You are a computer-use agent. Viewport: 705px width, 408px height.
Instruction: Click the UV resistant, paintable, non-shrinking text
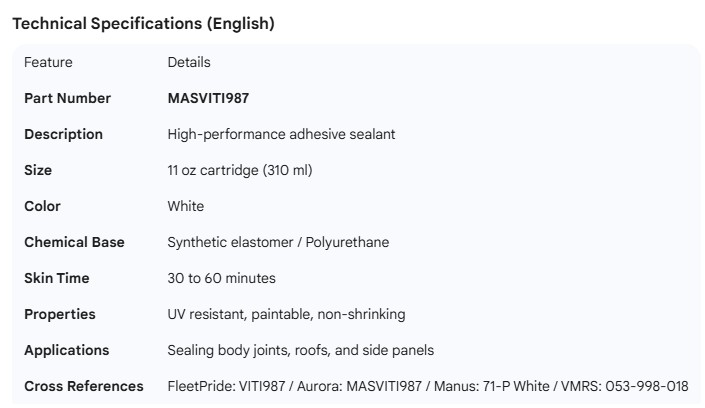286,314
